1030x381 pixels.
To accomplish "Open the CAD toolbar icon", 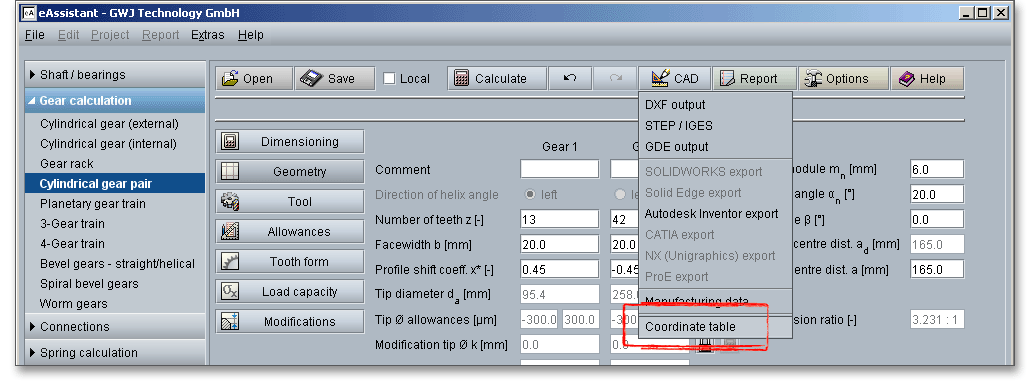I will click(660, 78).
